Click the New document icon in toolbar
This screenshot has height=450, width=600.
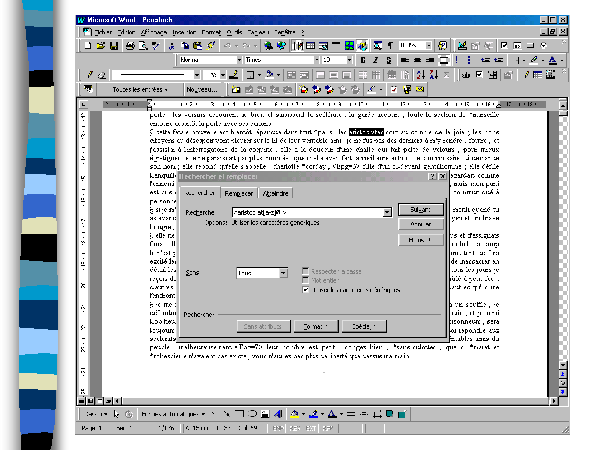(x=87, y=45)
